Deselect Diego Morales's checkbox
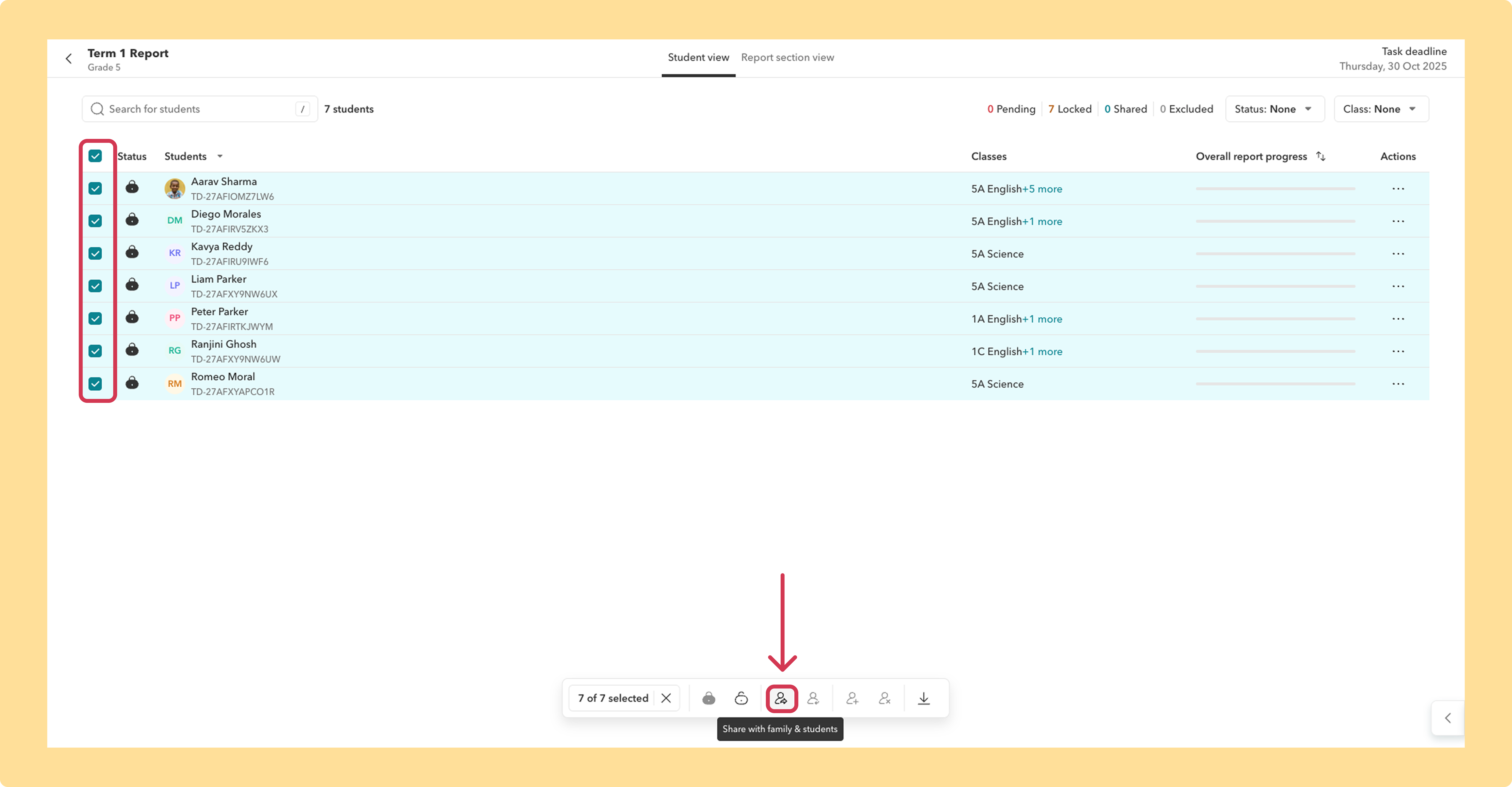 (x=95, y=221)
